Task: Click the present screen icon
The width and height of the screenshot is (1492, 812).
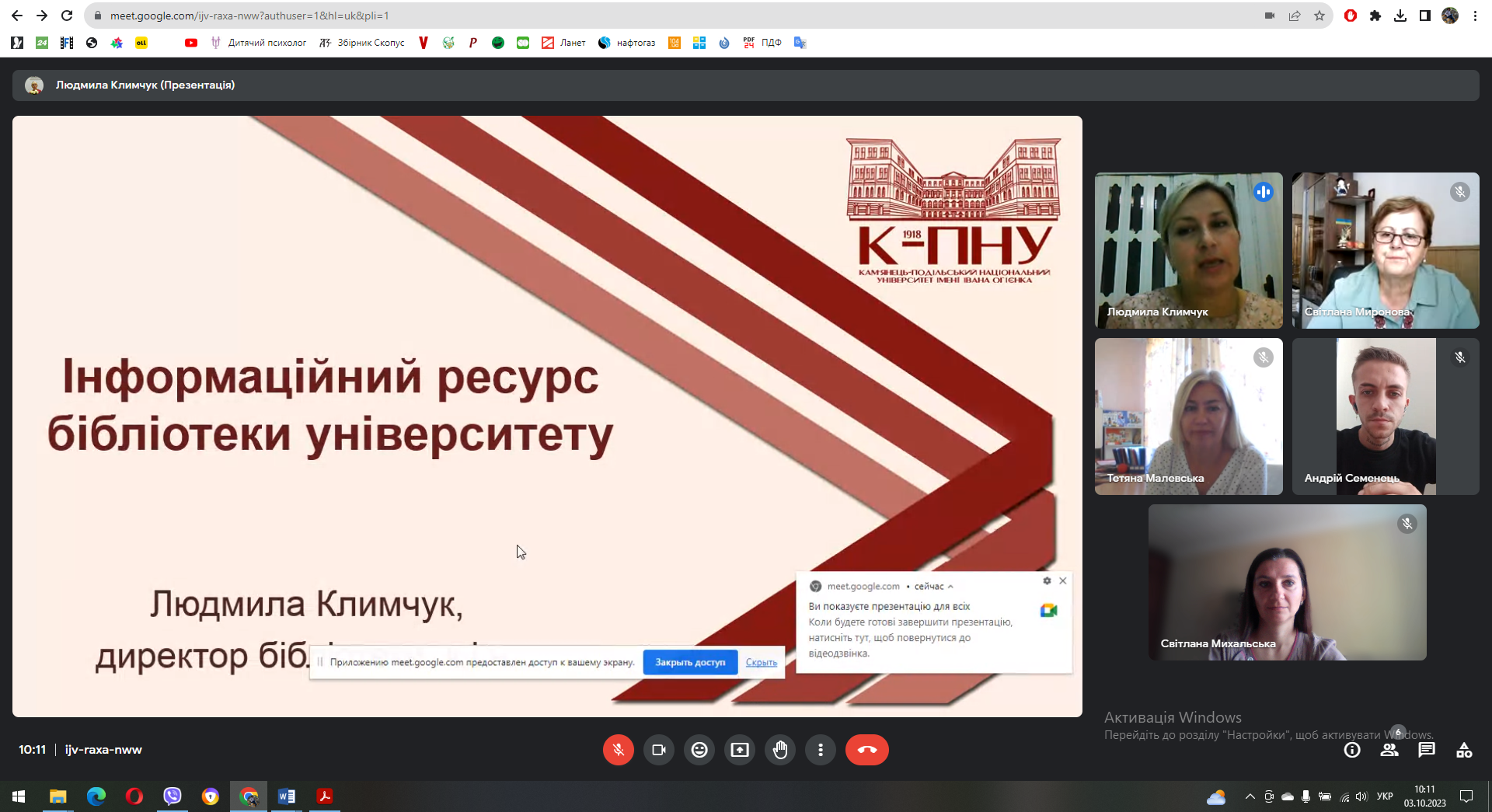Action: (740, 750)
